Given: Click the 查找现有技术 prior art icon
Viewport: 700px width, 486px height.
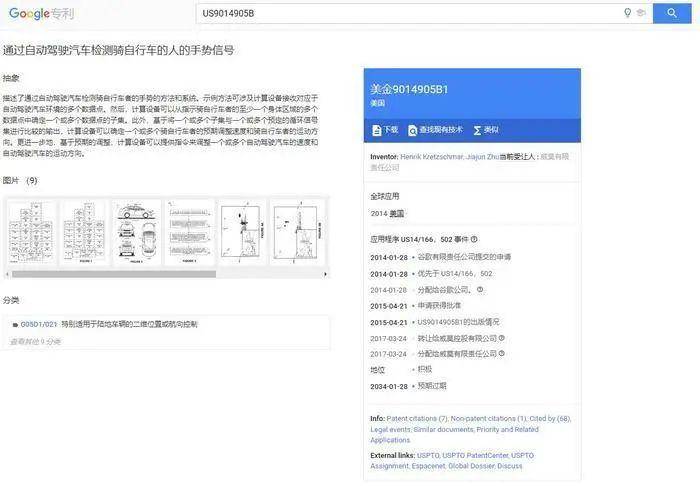Looking at the screenshot, I should coord(412,130).
